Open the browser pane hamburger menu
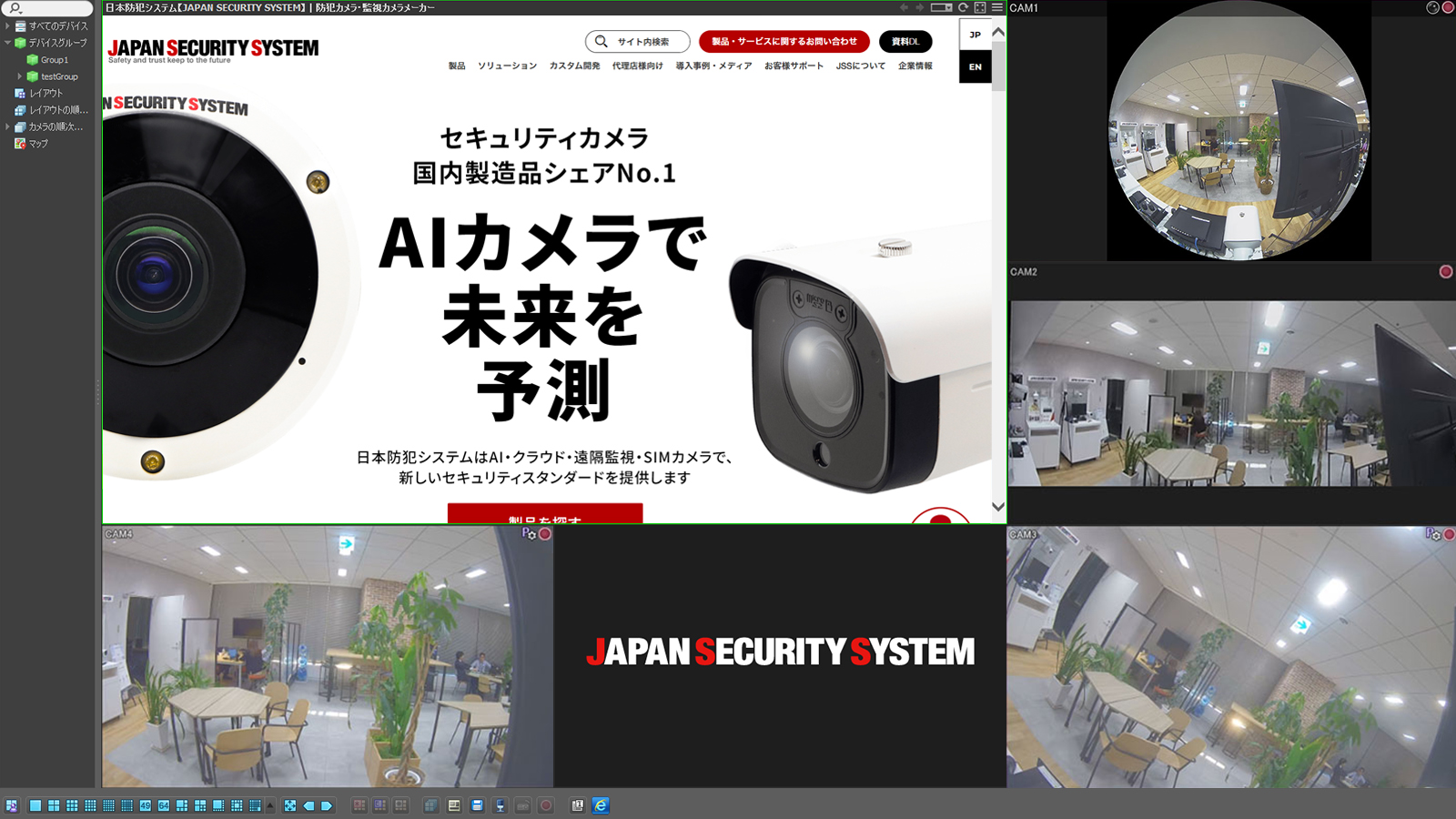 (997, 7)
